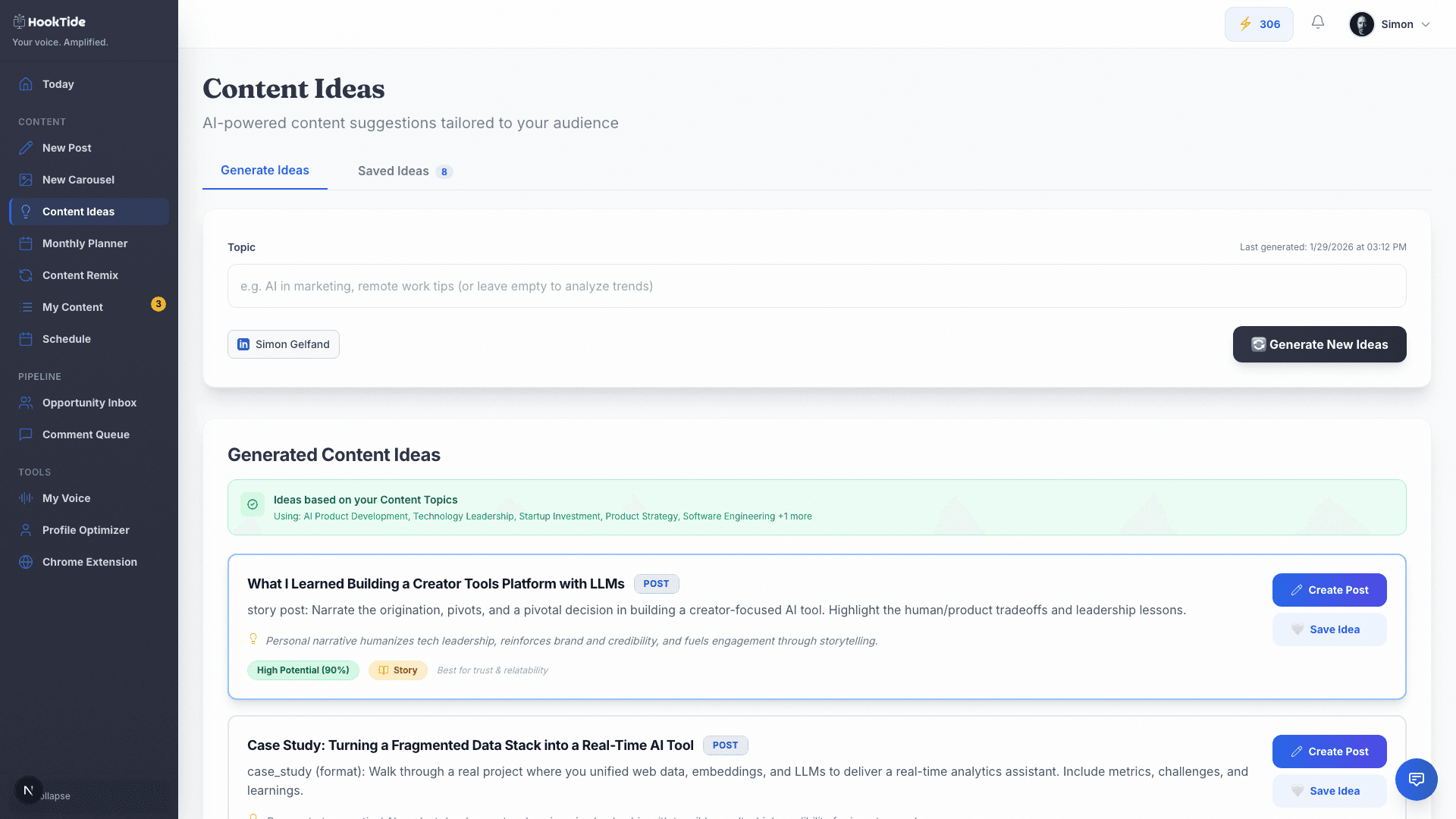Click the Opportunity Inbox people icon

click(x=26, y=403)
